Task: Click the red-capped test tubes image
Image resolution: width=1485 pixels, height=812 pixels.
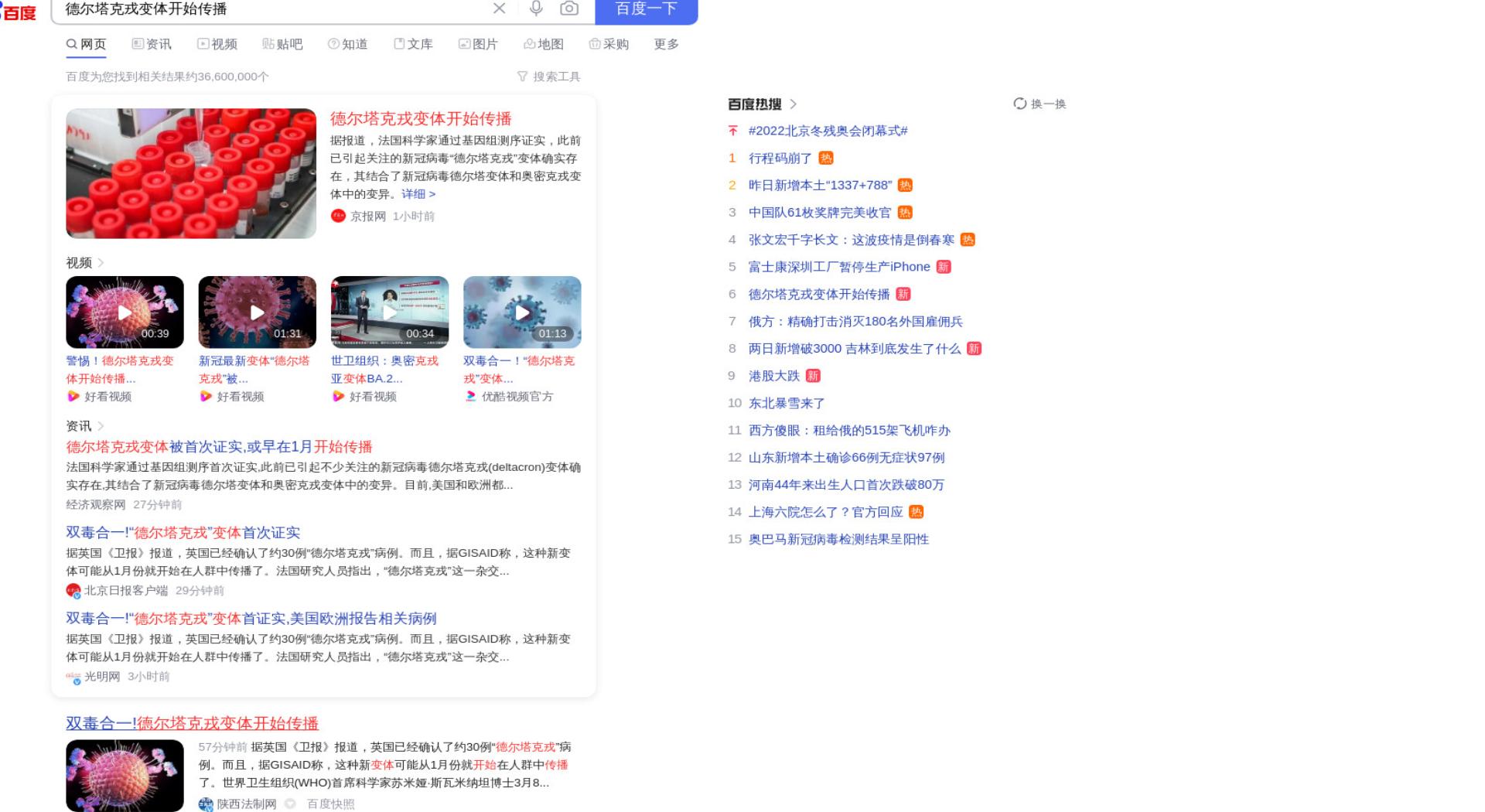Action: (x=191, y=173)
